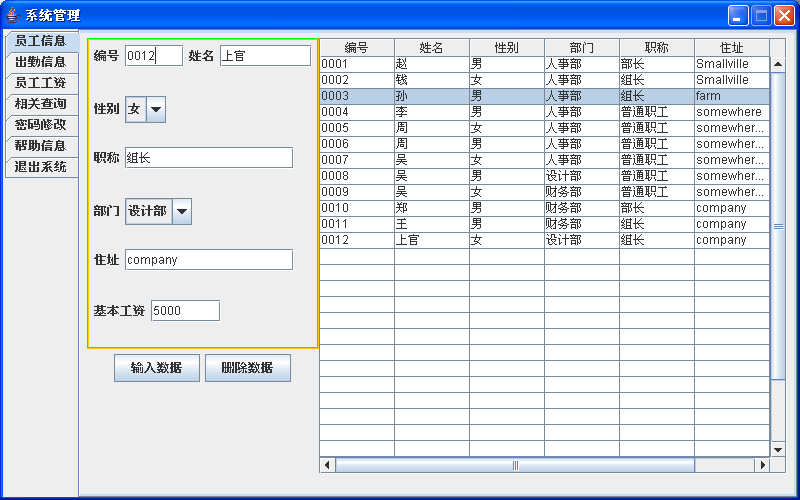Click the name 王 in the table

click(432, 224)
